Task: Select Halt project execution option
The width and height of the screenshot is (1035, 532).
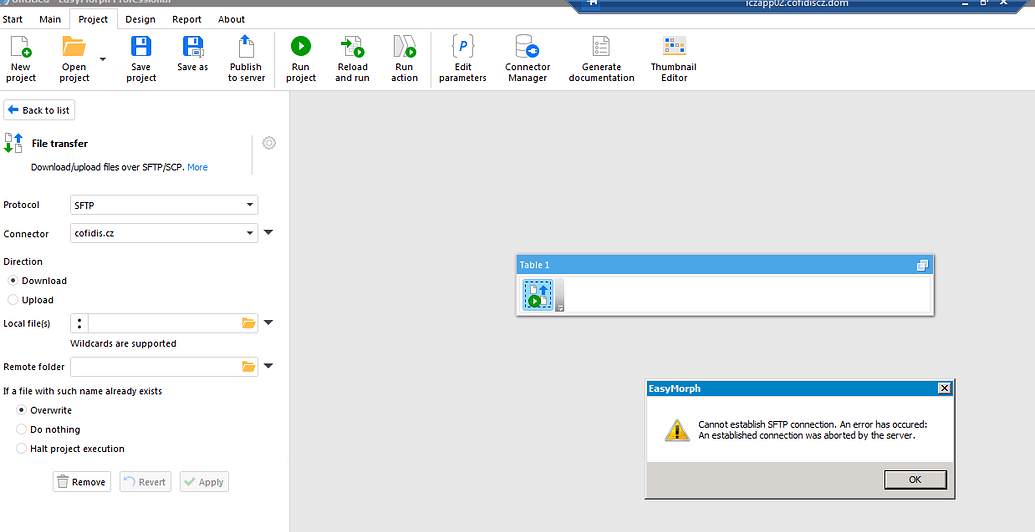Action: pyautogui.click(x=21, y=448)
